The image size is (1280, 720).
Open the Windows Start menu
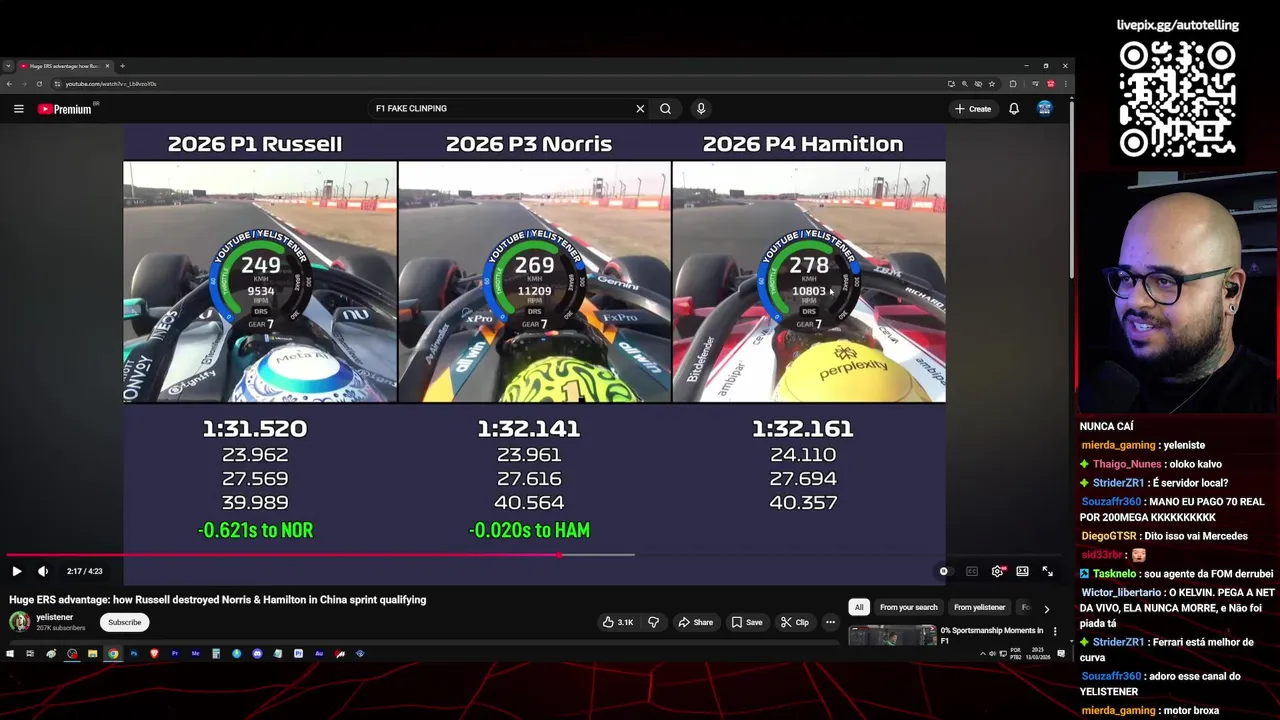10,654
